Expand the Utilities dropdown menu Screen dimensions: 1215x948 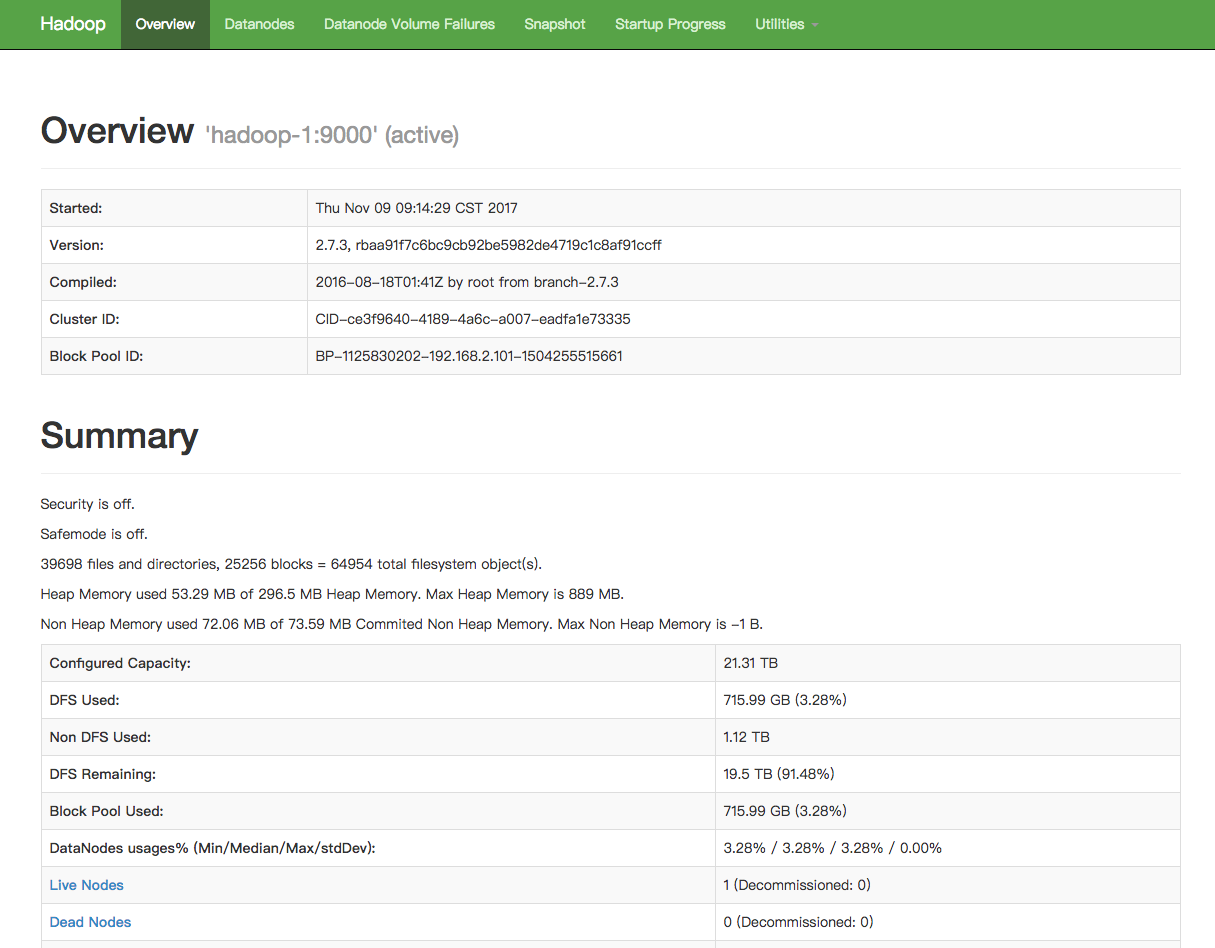click(786, 24)
